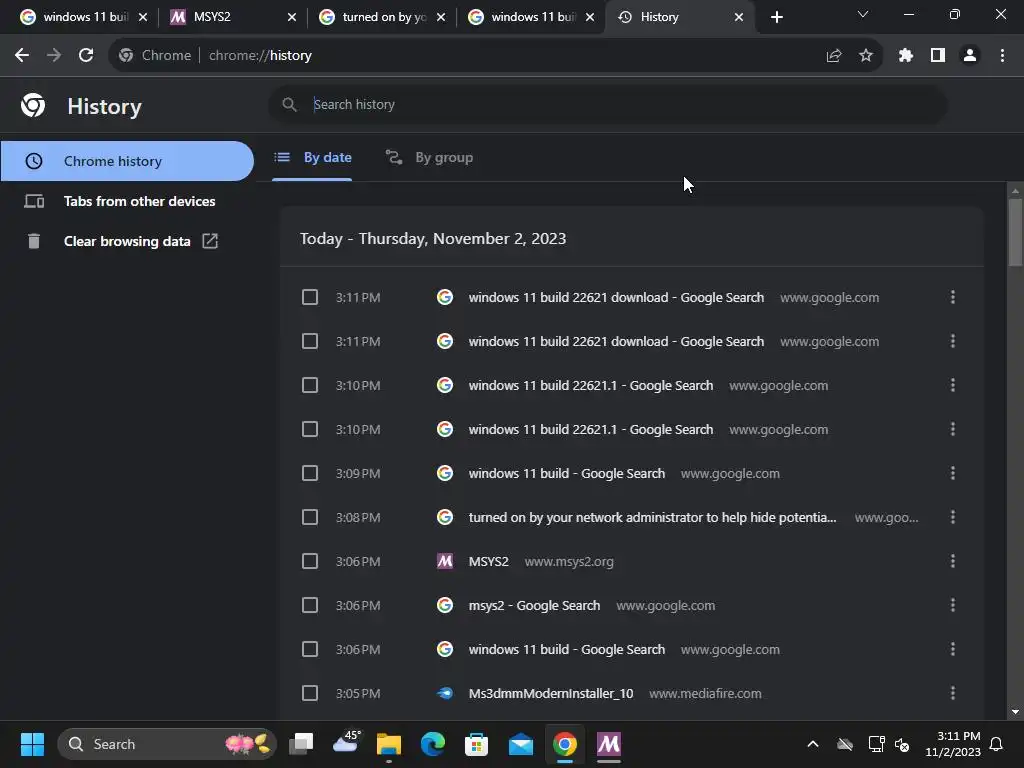The height and width of the screenshot is (768, 1024).
Task: Click the taskbar Search box
Action: click(167, 744)
